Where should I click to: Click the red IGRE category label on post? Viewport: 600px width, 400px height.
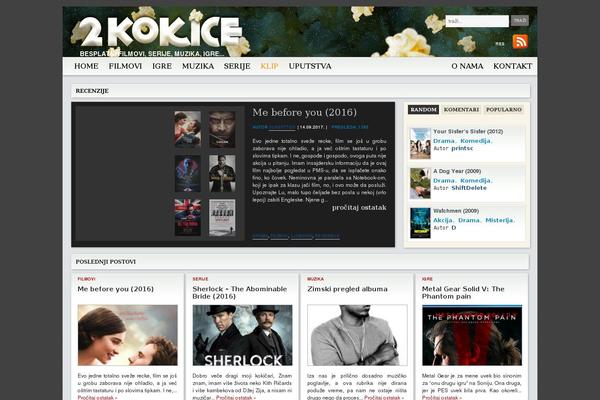[x=427, y=279]
